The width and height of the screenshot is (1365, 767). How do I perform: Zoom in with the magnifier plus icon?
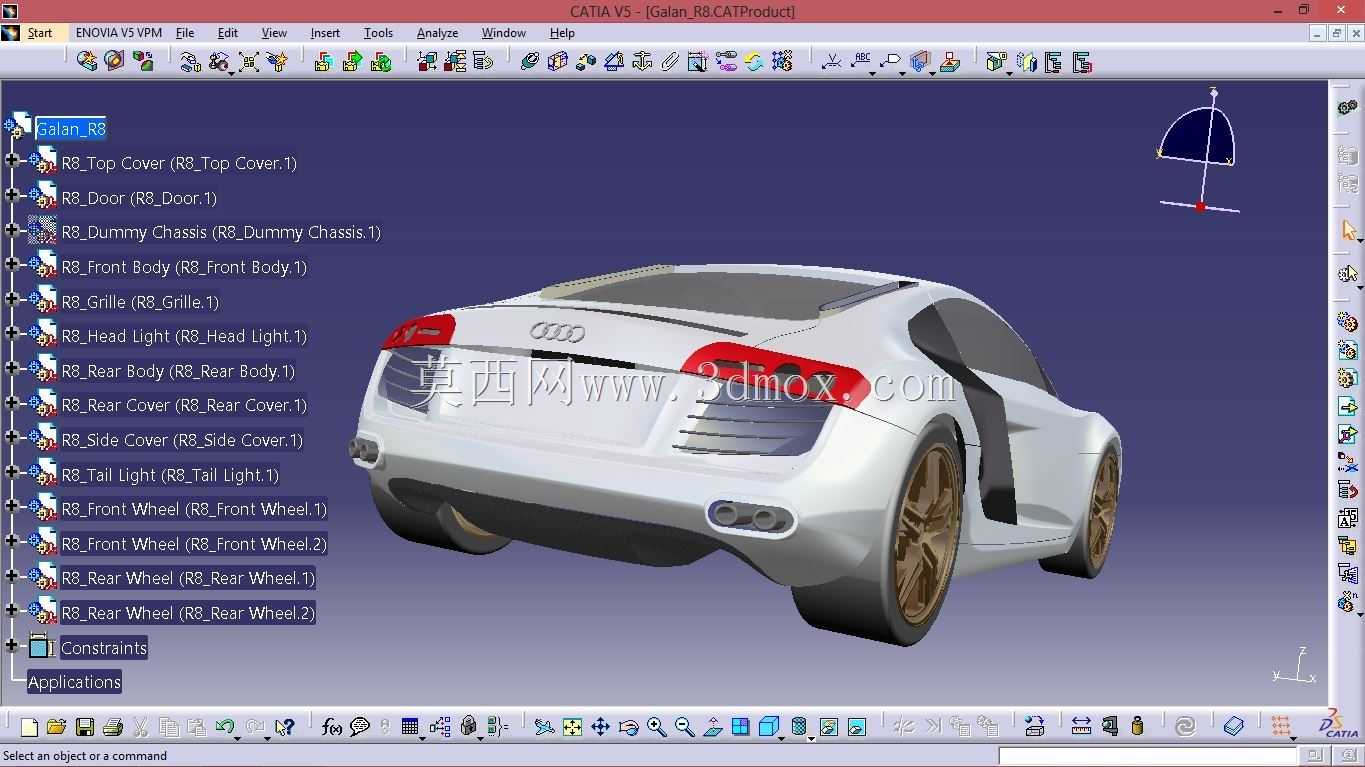click(656, 727)
